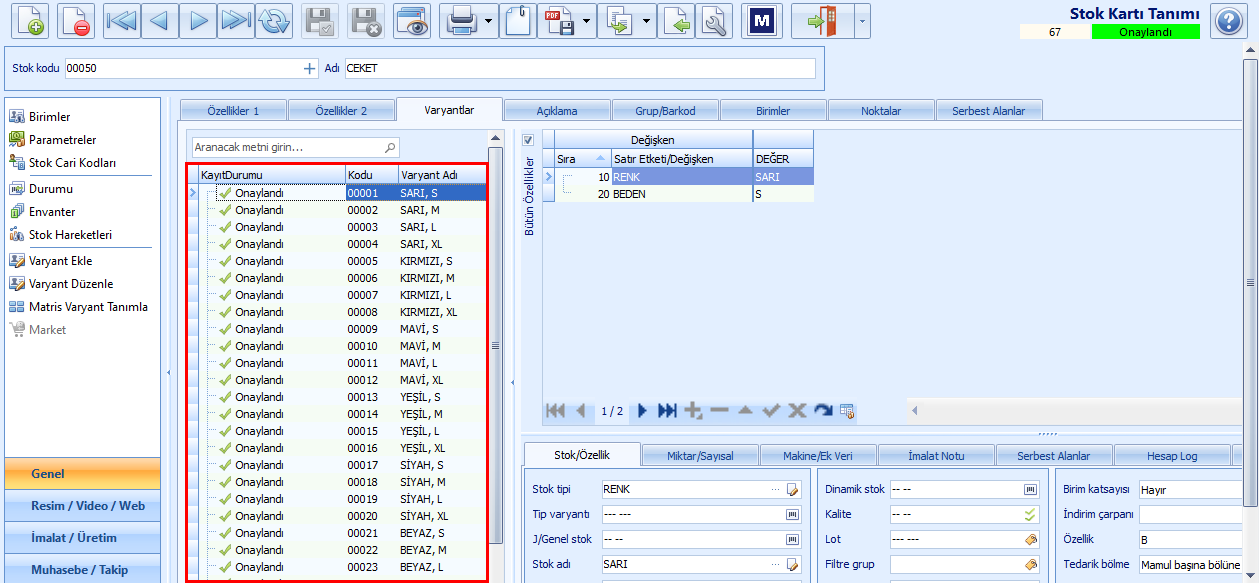
Task: Exit via the door icon
Action: pos(822,21)
